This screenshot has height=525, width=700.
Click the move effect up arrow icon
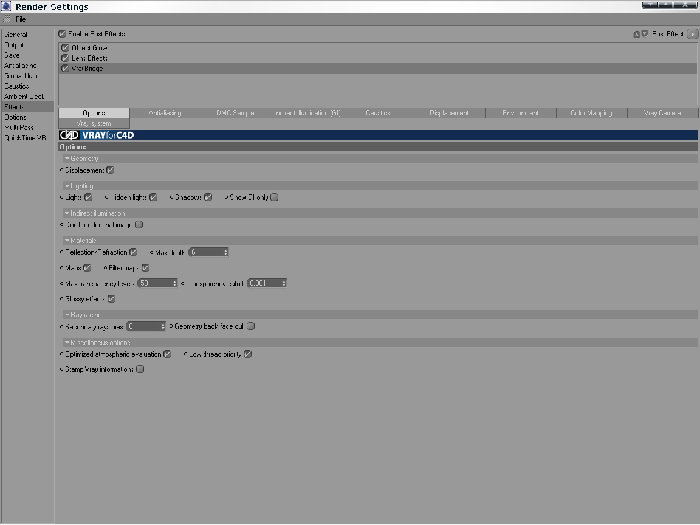pyautogui.click(x=637, y=34)
